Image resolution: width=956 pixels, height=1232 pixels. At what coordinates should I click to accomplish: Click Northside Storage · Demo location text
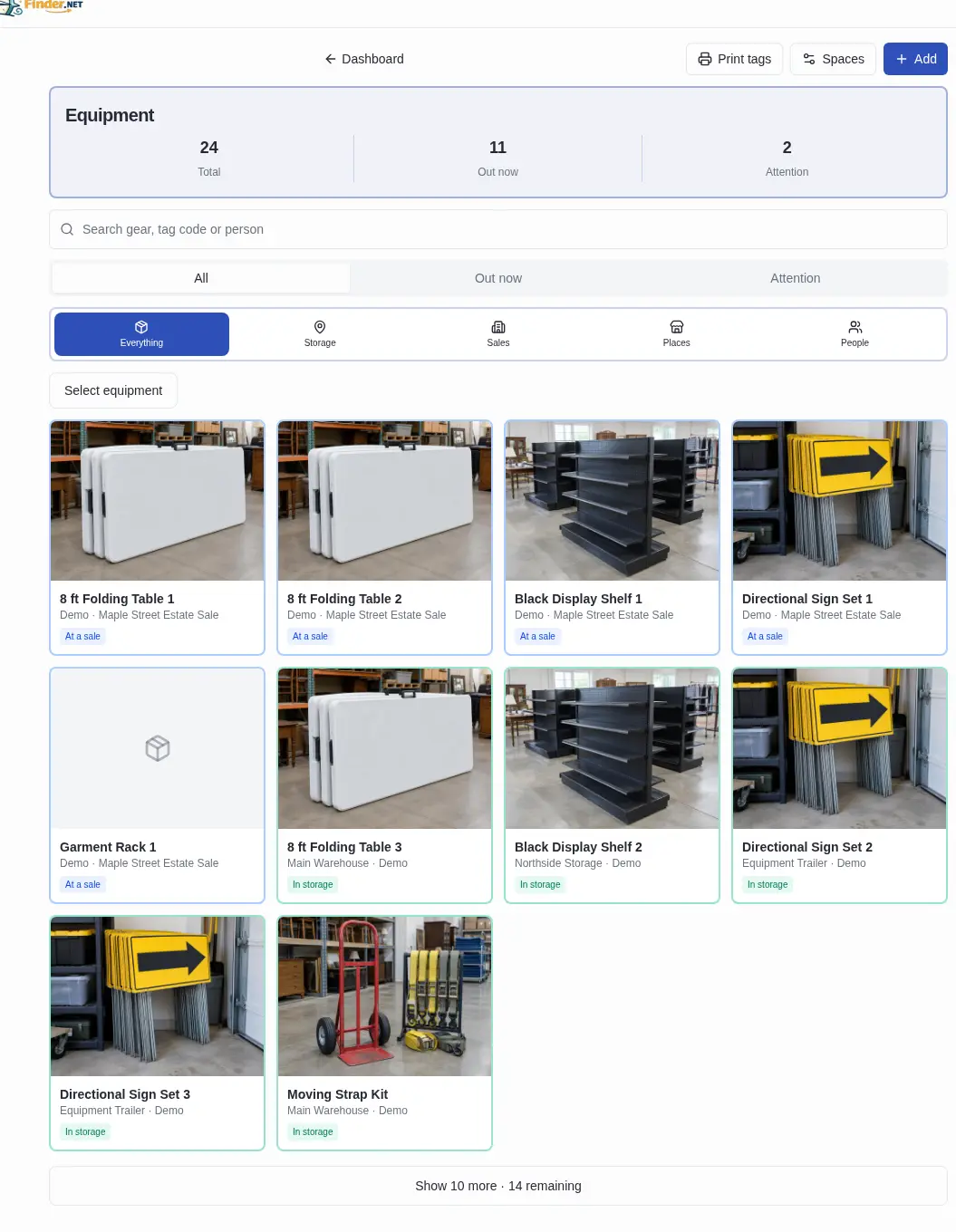click(578, 863)
